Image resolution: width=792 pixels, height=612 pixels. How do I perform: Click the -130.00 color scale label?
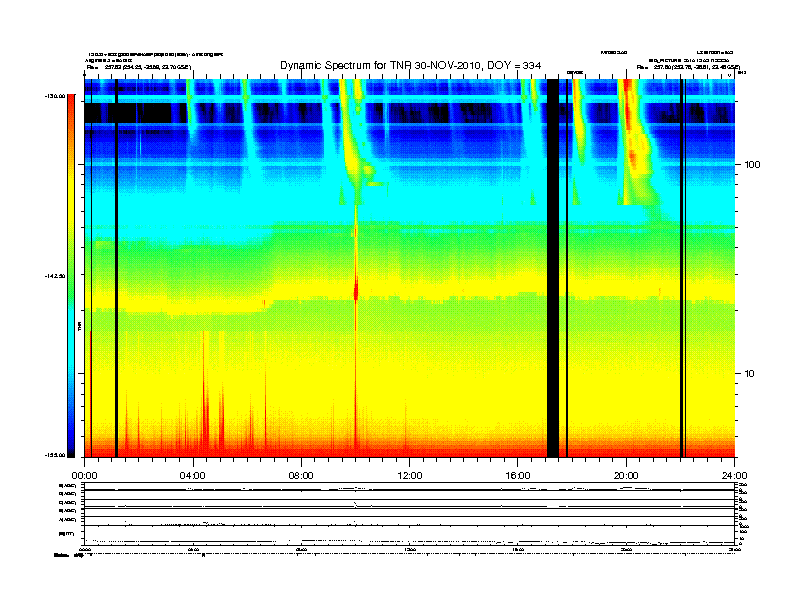coord(56,95)
